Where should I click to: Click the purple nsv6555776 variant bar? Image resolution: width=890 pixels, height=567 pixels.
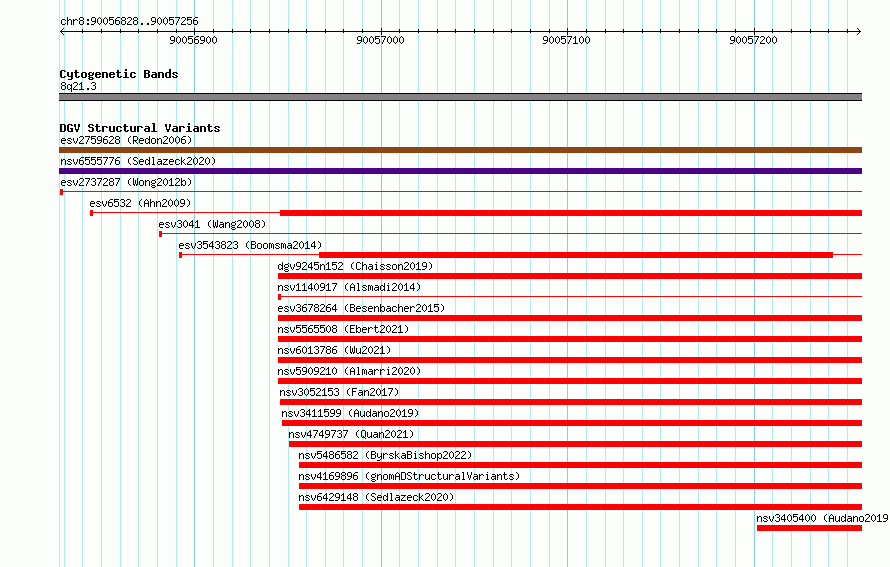point(460,171)
